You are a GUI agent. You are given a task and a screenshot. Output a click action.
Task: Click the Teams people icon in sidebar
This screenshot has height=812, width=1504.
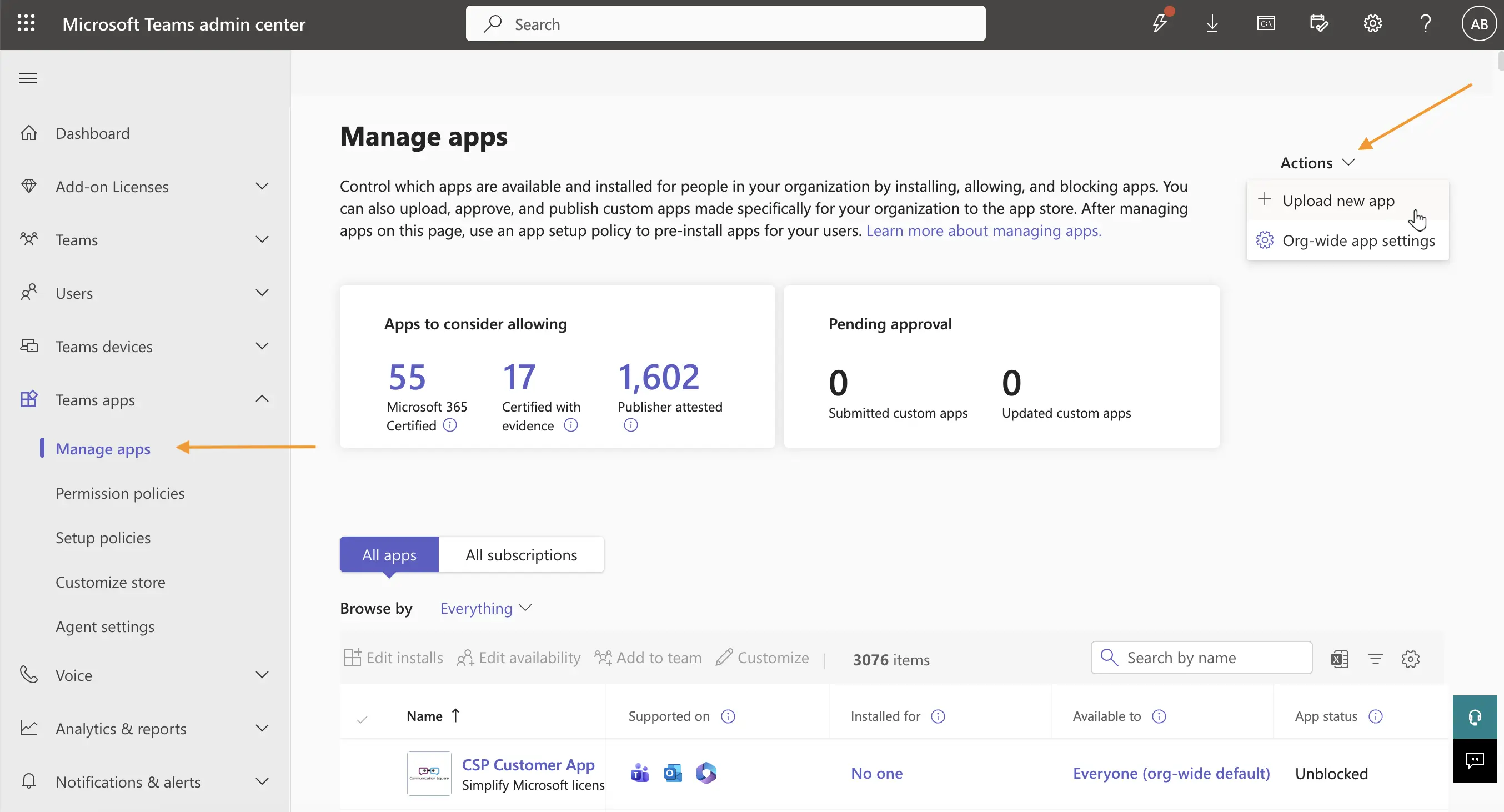29,239
